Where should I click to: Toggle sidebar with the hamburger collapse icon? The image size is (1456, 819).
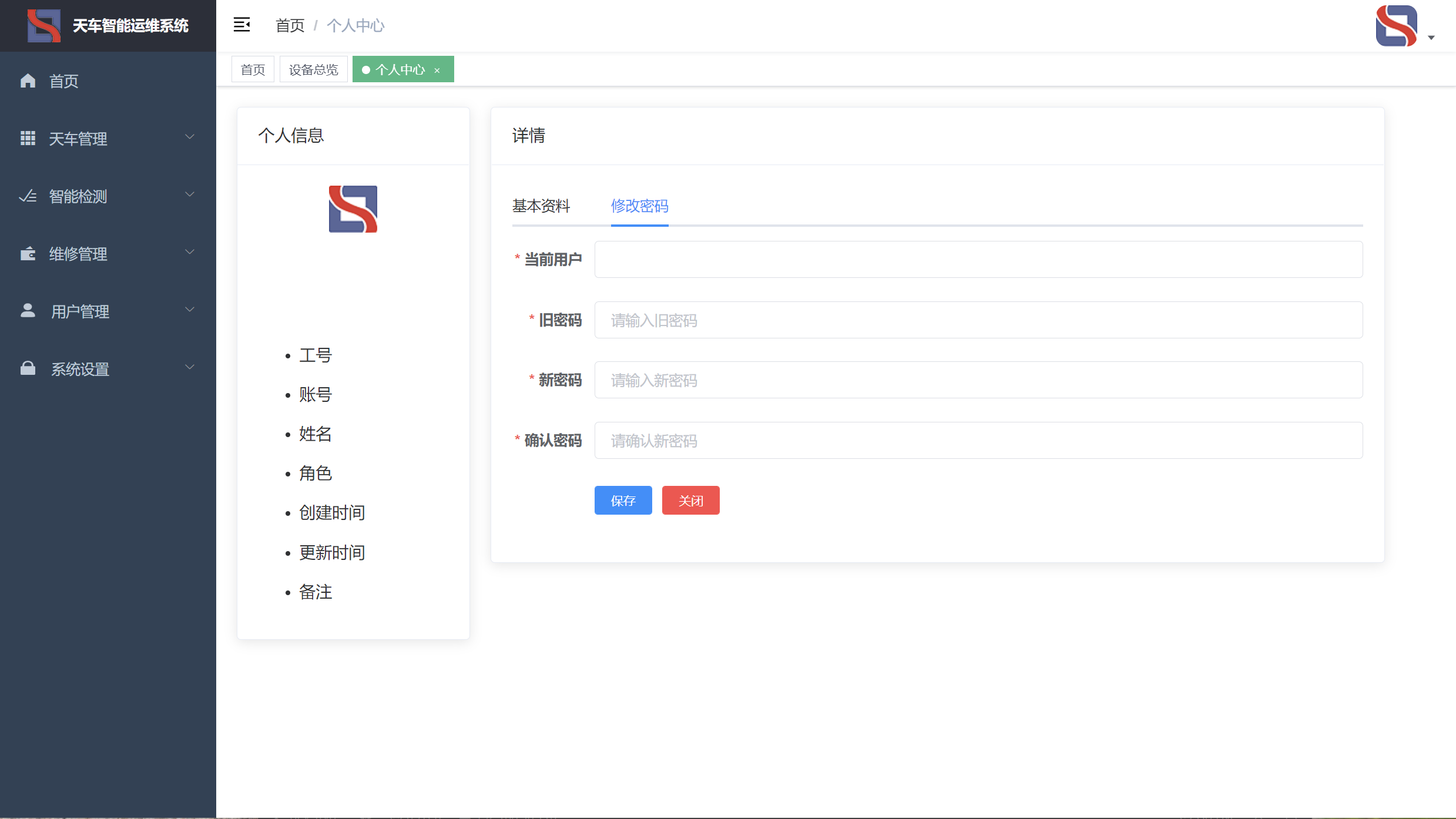pos(241,25)
